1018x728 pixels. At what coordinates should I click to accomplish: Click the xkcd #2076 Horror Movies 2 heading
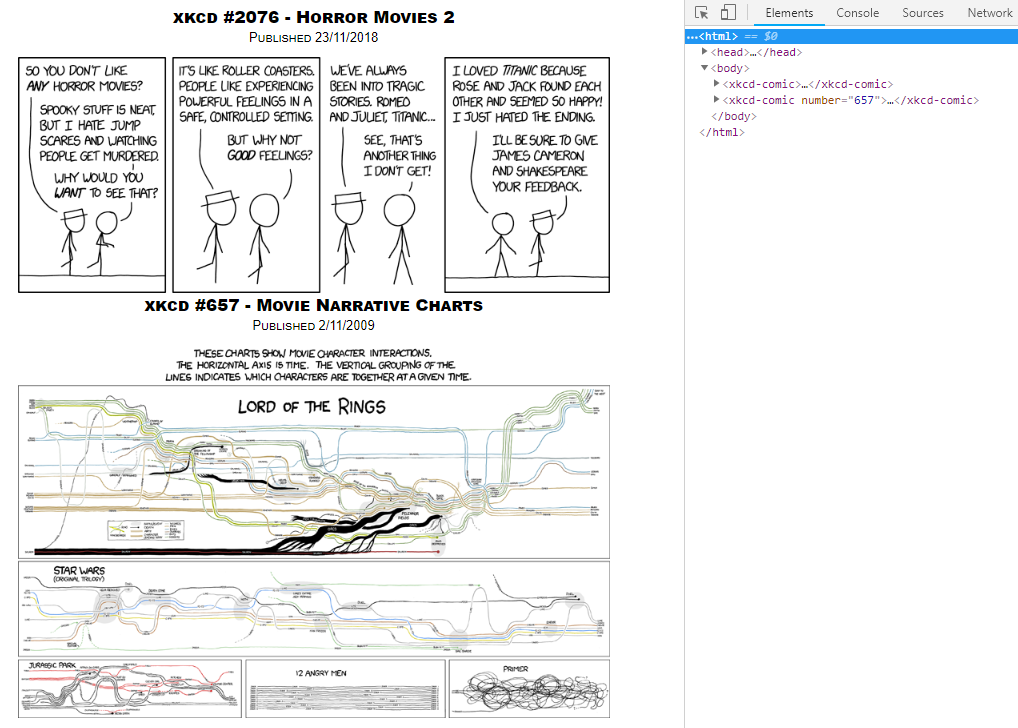coord(314,18)
